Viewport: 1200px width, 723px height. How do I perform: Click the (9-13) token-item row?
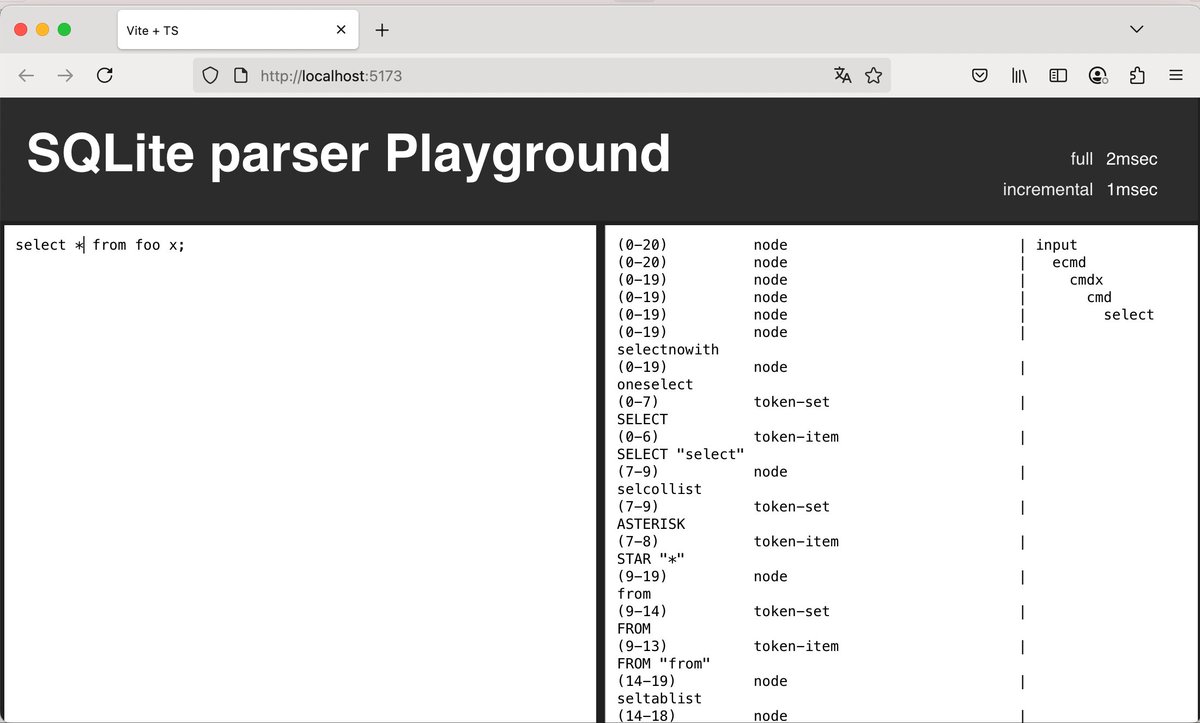tap(822, 647)
